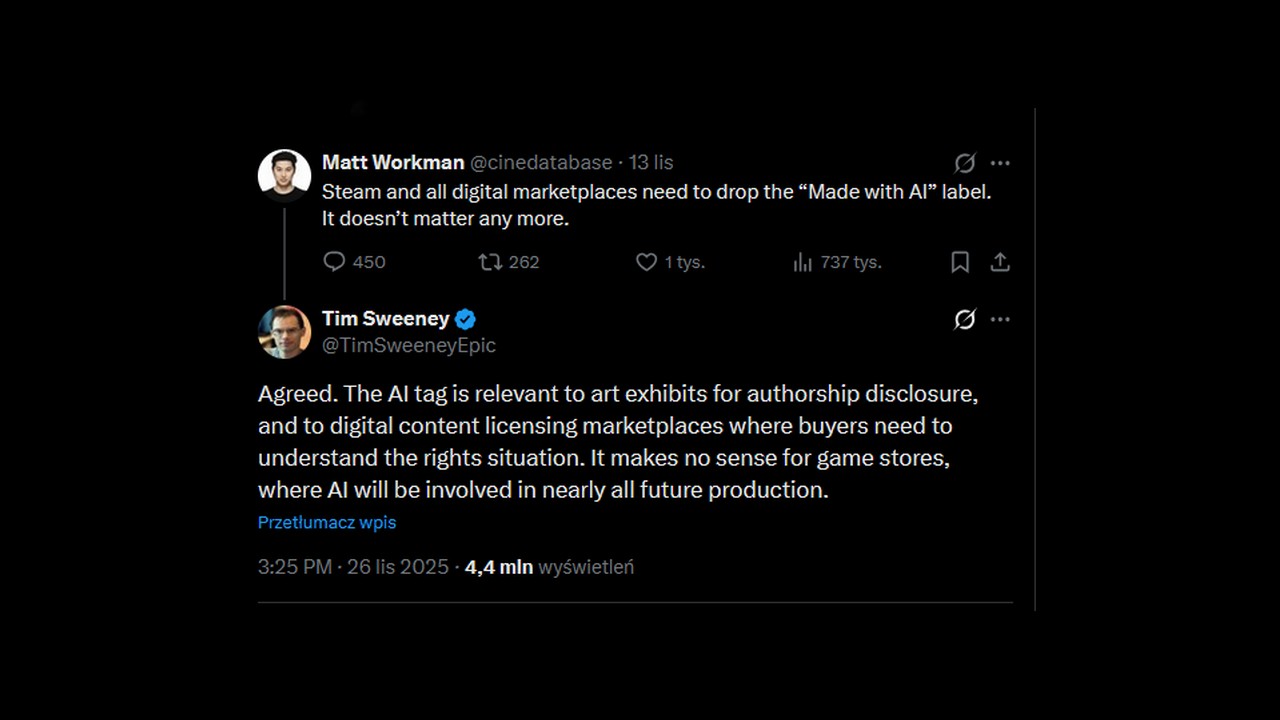Open the 13 lis timestamp link
The width and height of the screenshot is (1280, 720).
(x=650, y=162)
